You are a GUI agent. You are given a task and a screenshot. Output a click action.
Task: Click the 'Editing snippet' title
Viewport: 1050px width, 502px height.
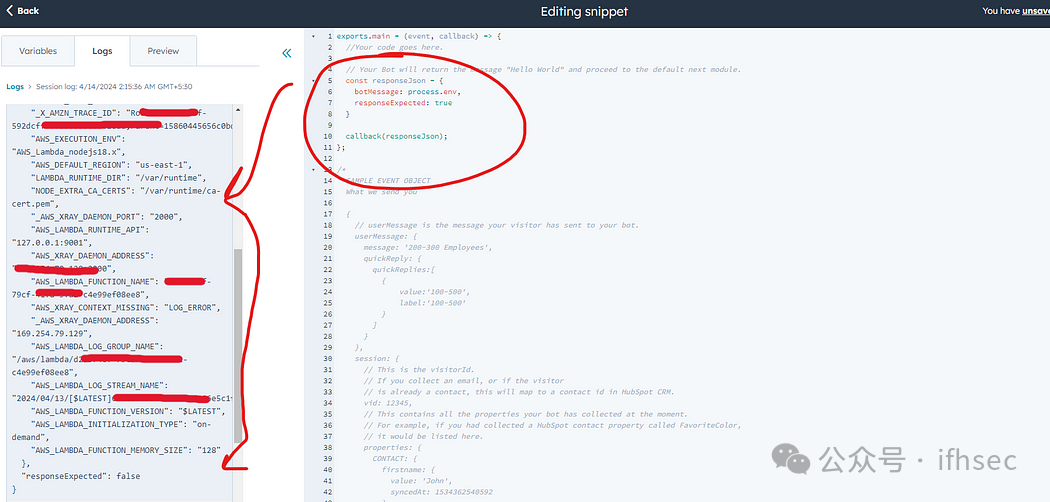(585, 11)
